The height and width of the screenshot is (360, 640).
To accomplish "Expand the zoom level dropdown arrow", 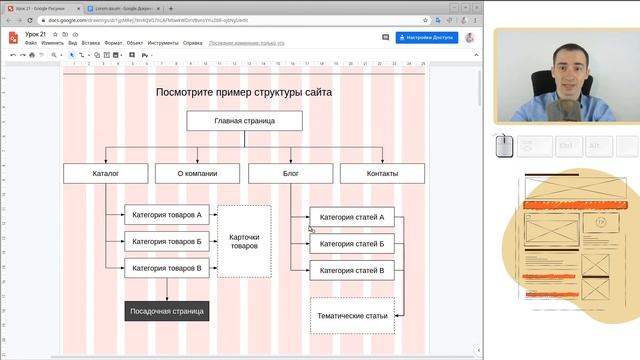I will click(x=61, y=56).
